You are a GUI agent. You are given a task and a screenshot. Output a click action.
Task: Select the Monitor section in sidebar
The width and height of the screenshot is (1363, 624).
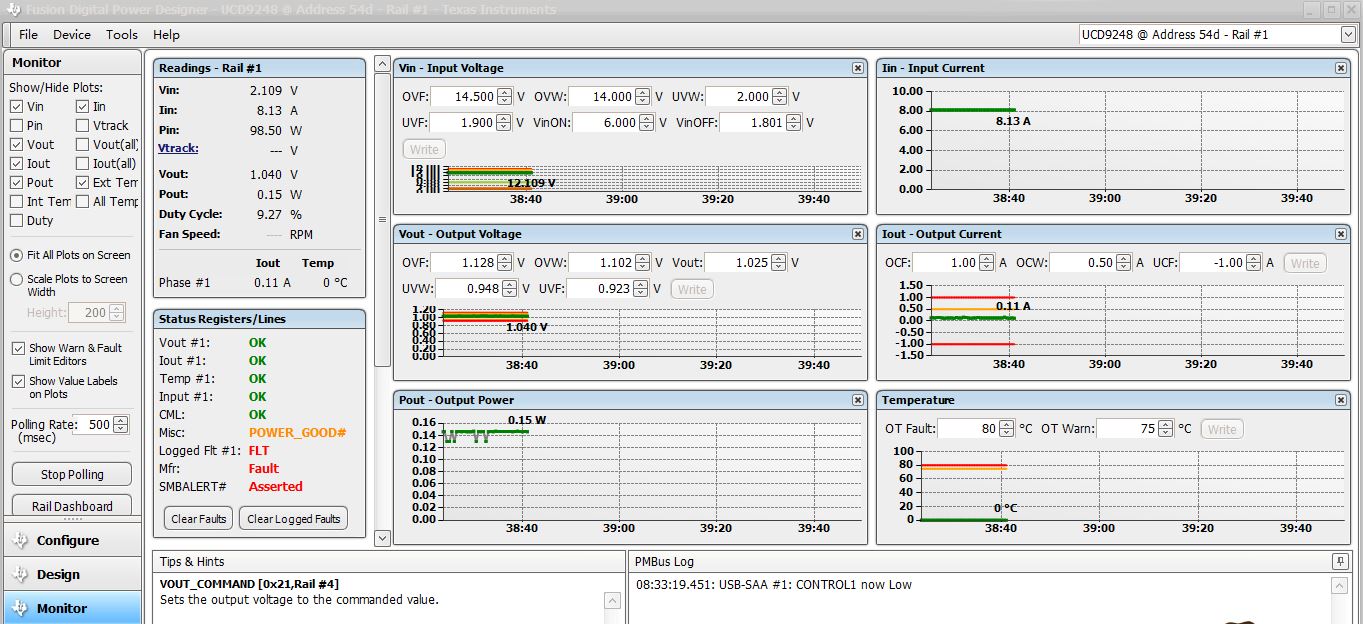coord(72,608)
